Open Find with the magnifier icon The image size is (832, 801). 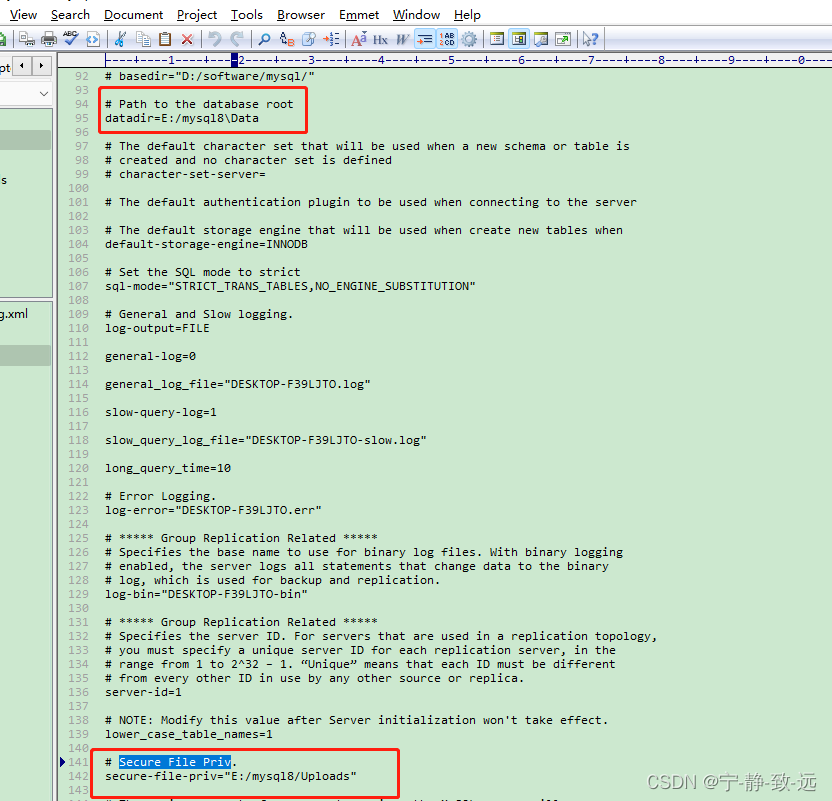click(264, 39)
